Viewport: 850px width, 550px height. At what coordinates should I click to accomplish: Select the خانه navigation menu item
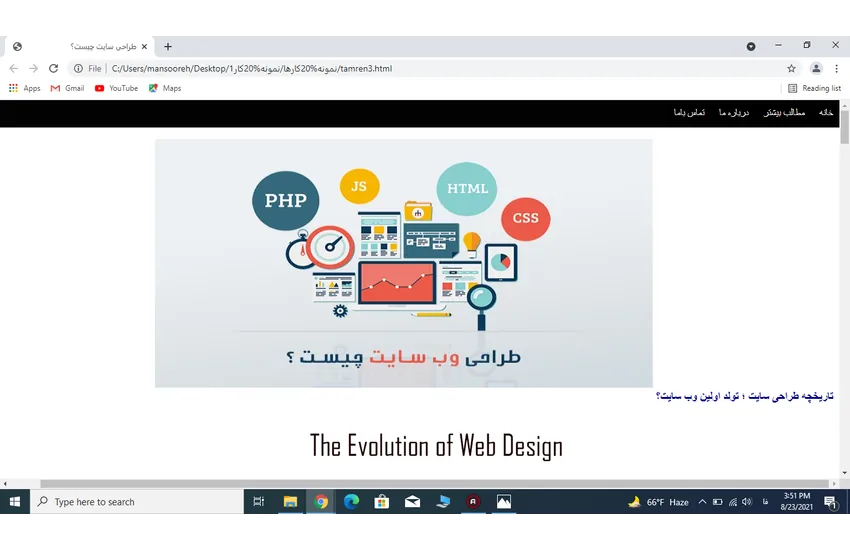pos(826,113)
